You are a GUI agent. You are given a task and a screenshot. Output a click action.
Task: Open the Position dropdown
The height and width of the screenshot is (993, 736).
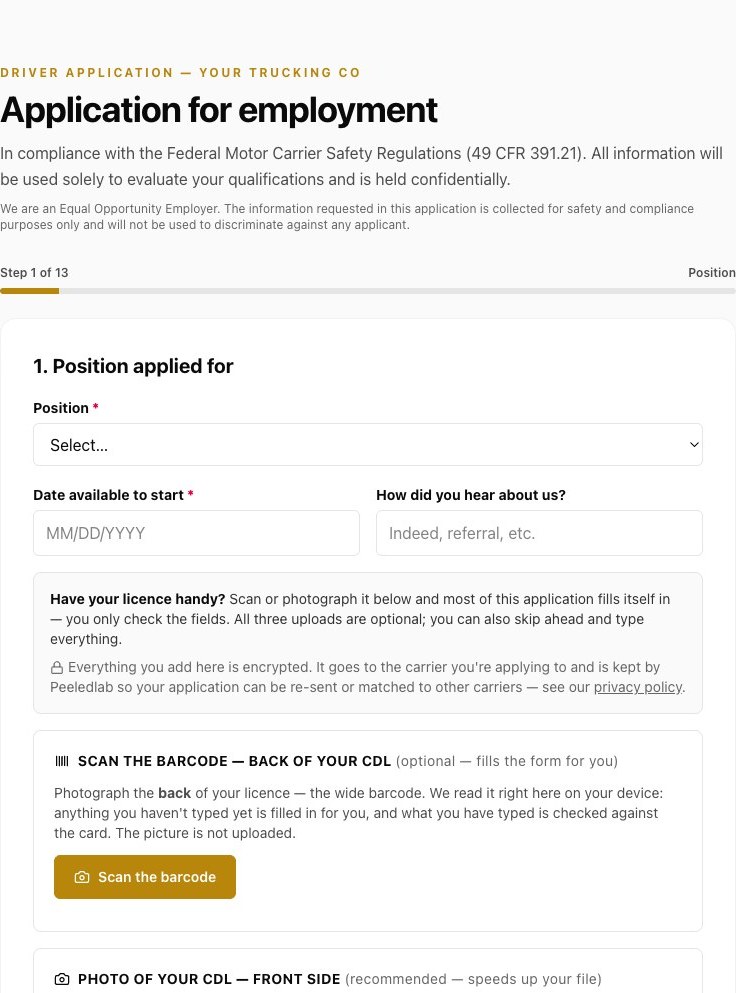pyautogui.click(x=367, y=445)
